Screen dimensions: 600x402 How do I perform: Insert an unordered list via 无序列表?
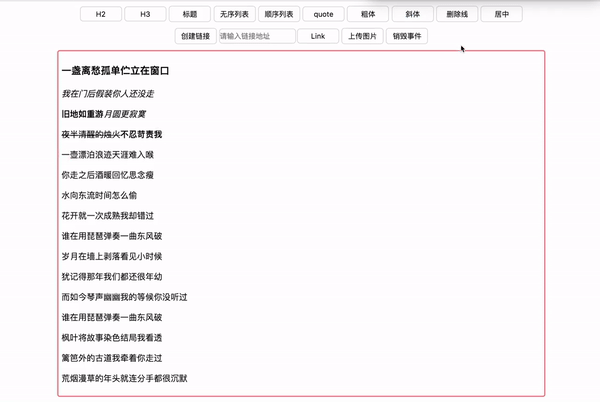click(x=234, y=14)
